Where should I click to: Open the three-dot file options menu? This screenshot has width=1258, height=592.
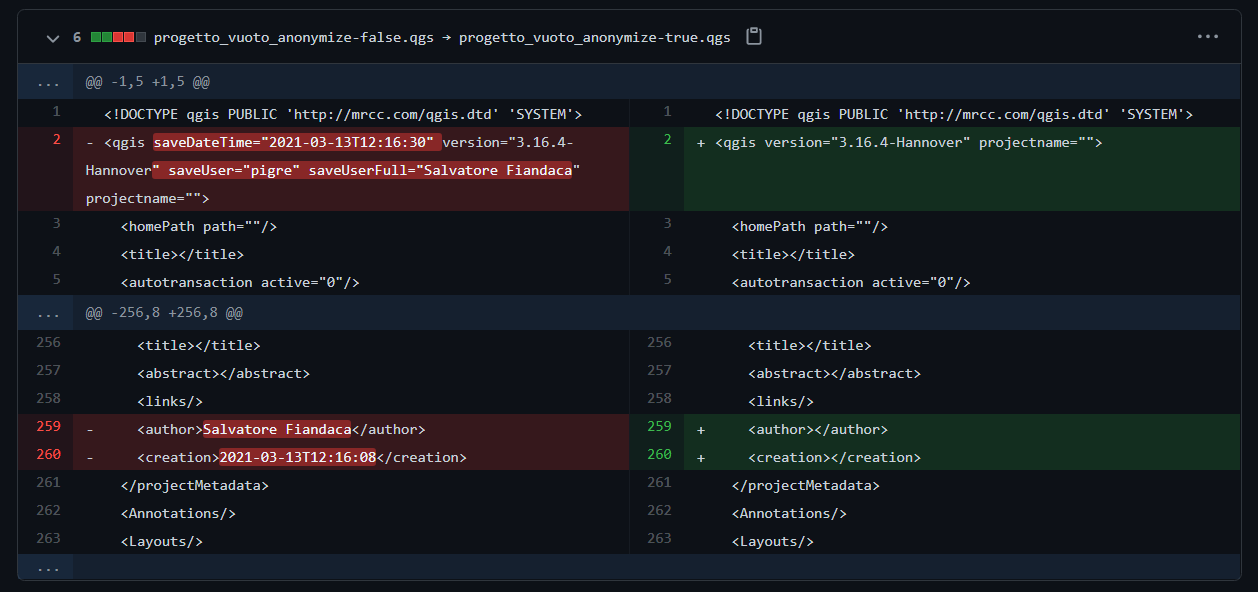click(1207, 37)
